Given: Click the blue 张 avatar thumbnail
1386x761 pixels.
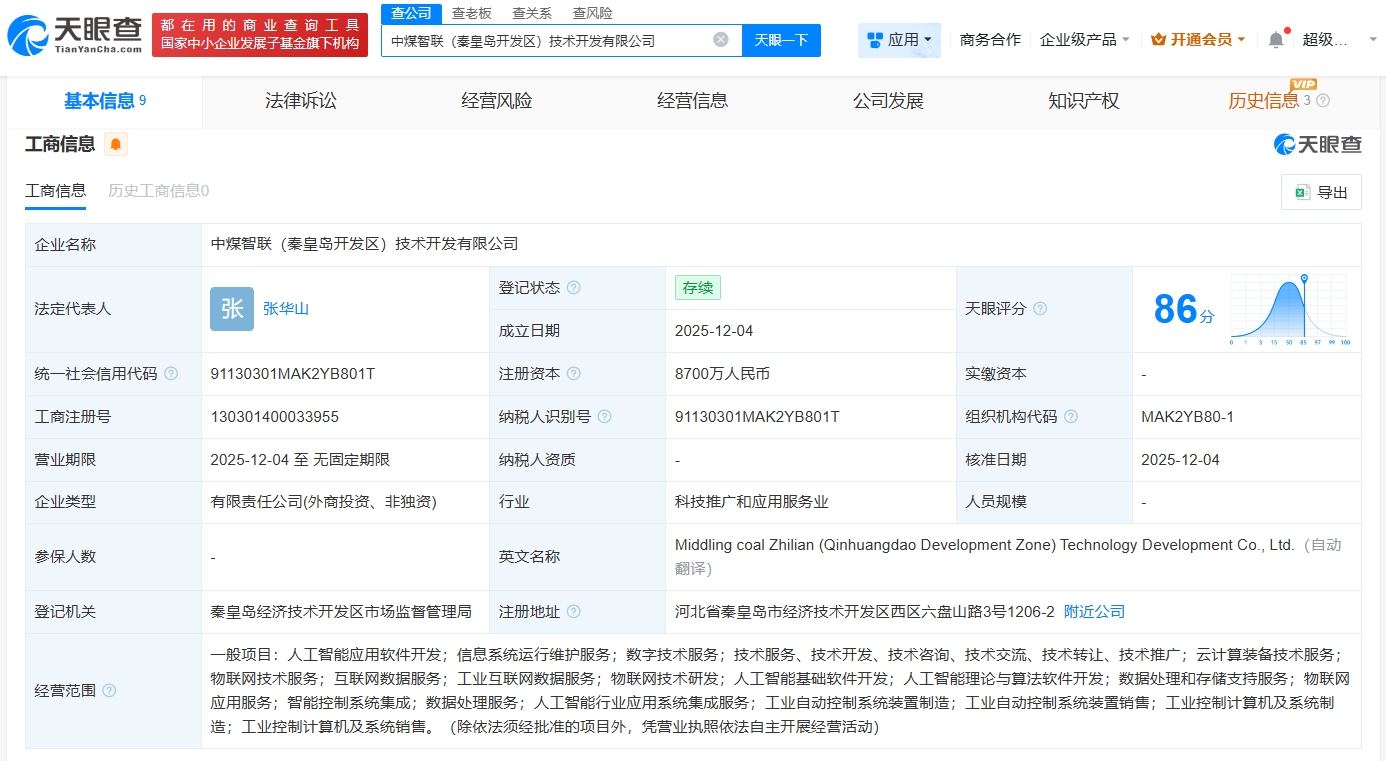Looking at the screenshot, I should [232, 309].
